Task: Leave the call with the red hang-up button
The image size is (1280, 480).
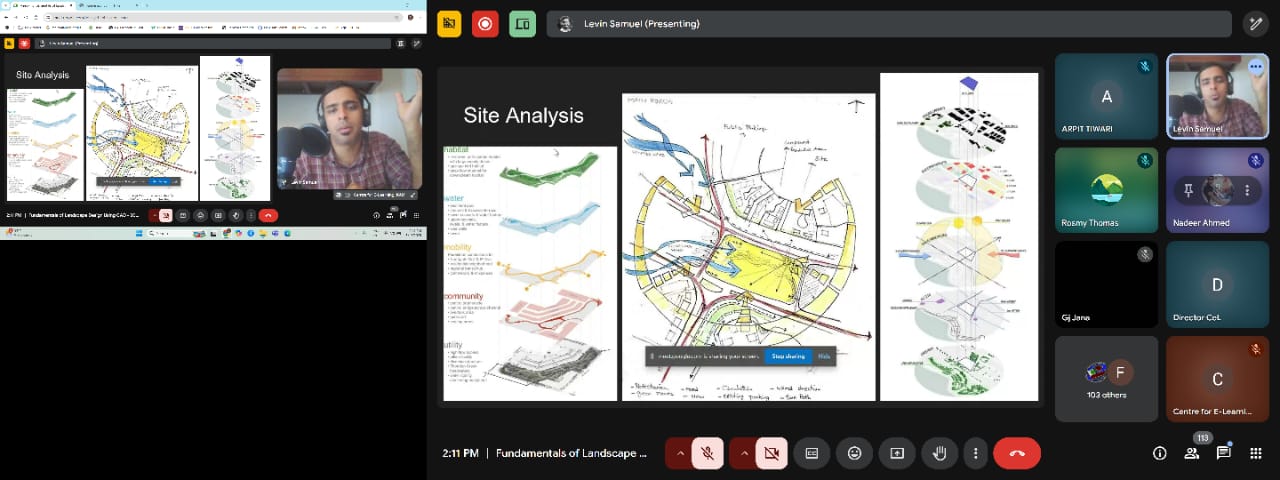Action: [x=1017, y=453]
